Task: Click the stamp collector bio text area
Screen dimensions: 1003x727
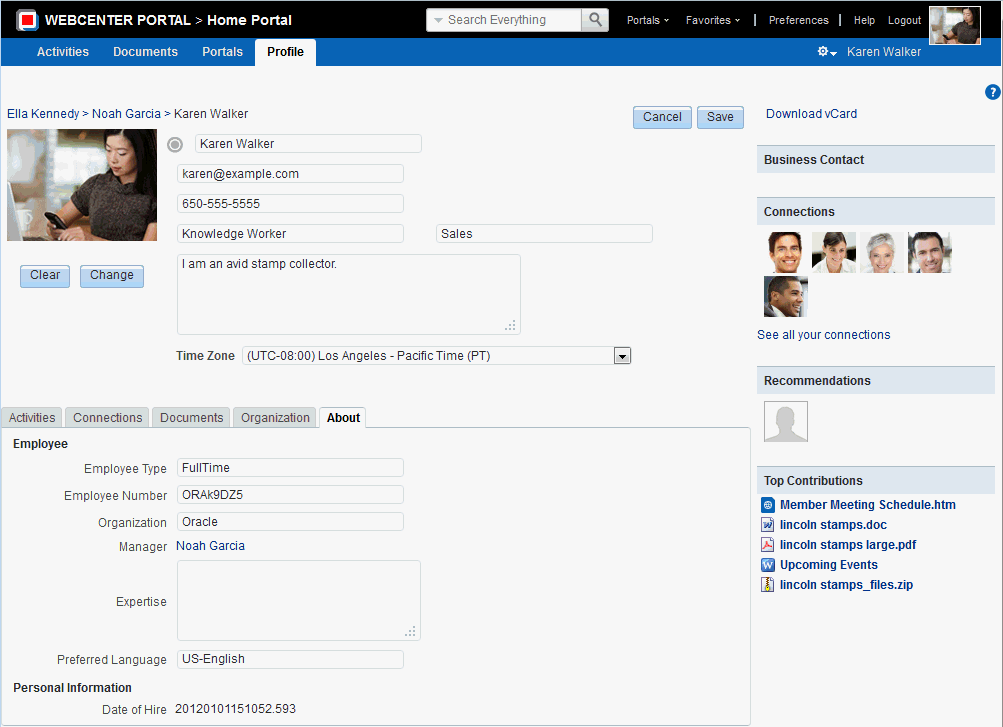Action: pyautogui.click(x=349, y=295)
